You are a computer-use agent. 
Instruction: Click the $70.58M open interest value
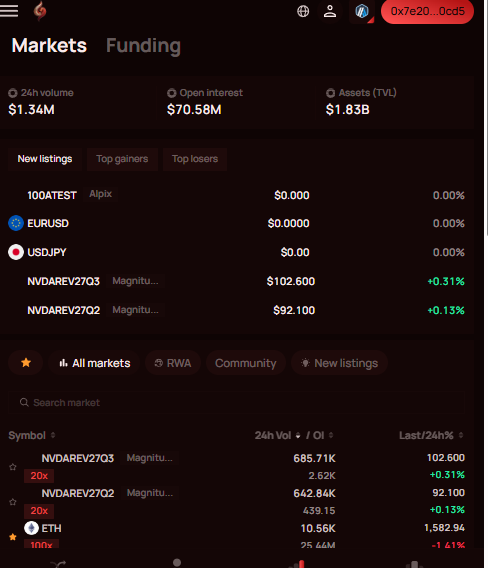coord(194,109)
